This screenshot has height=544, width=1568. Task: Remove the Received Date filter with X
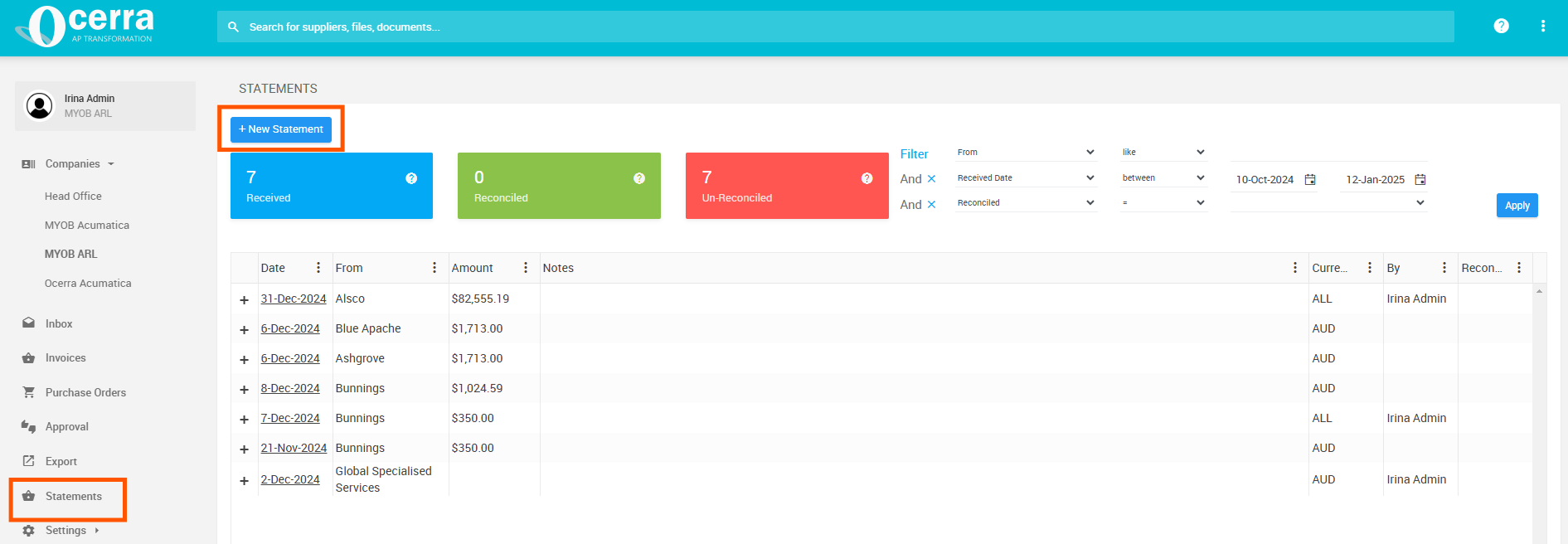tap(931, 179)
